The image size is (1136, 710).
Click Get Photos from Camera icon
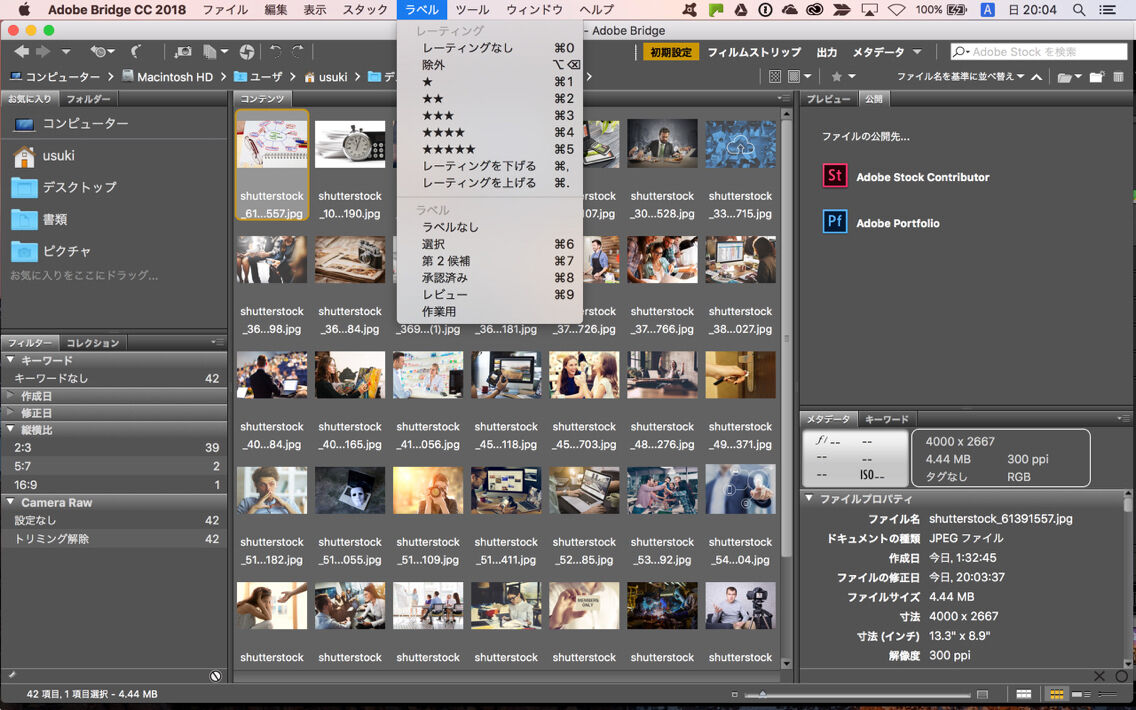(x=183, y=51)
